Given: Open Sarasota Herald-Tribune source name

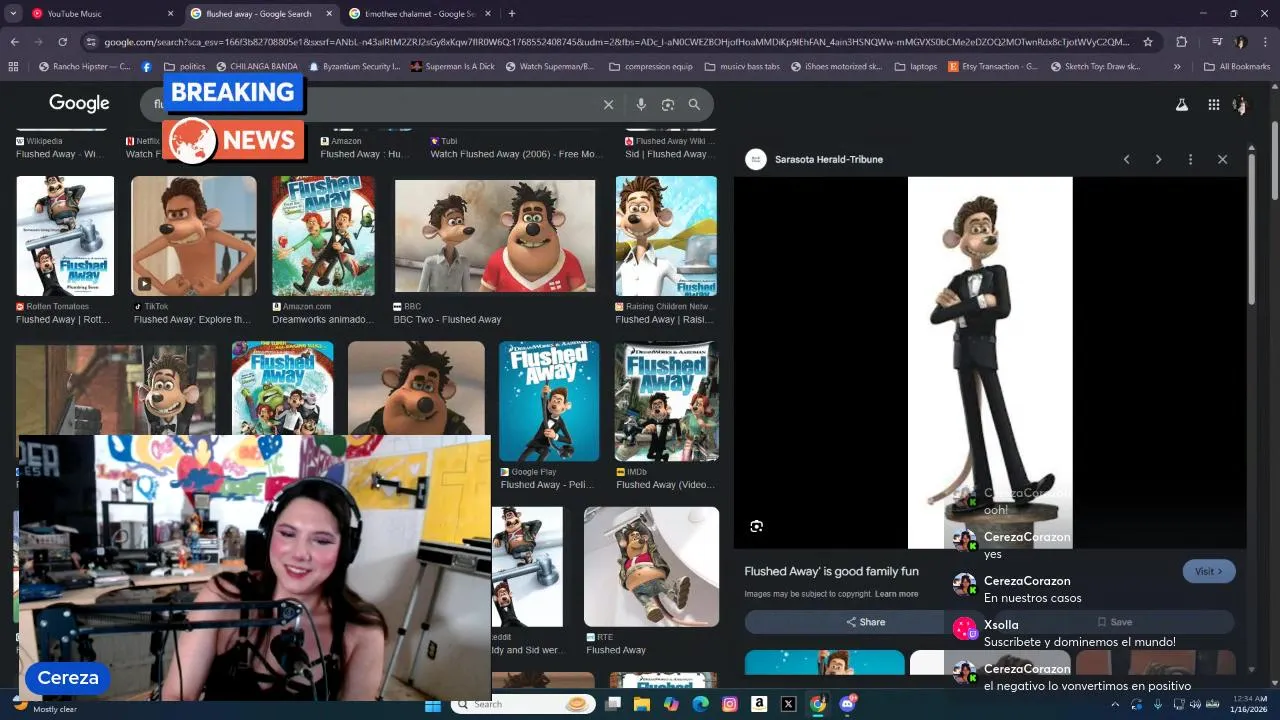Looking at the screenshot, I should click(828, 159).
